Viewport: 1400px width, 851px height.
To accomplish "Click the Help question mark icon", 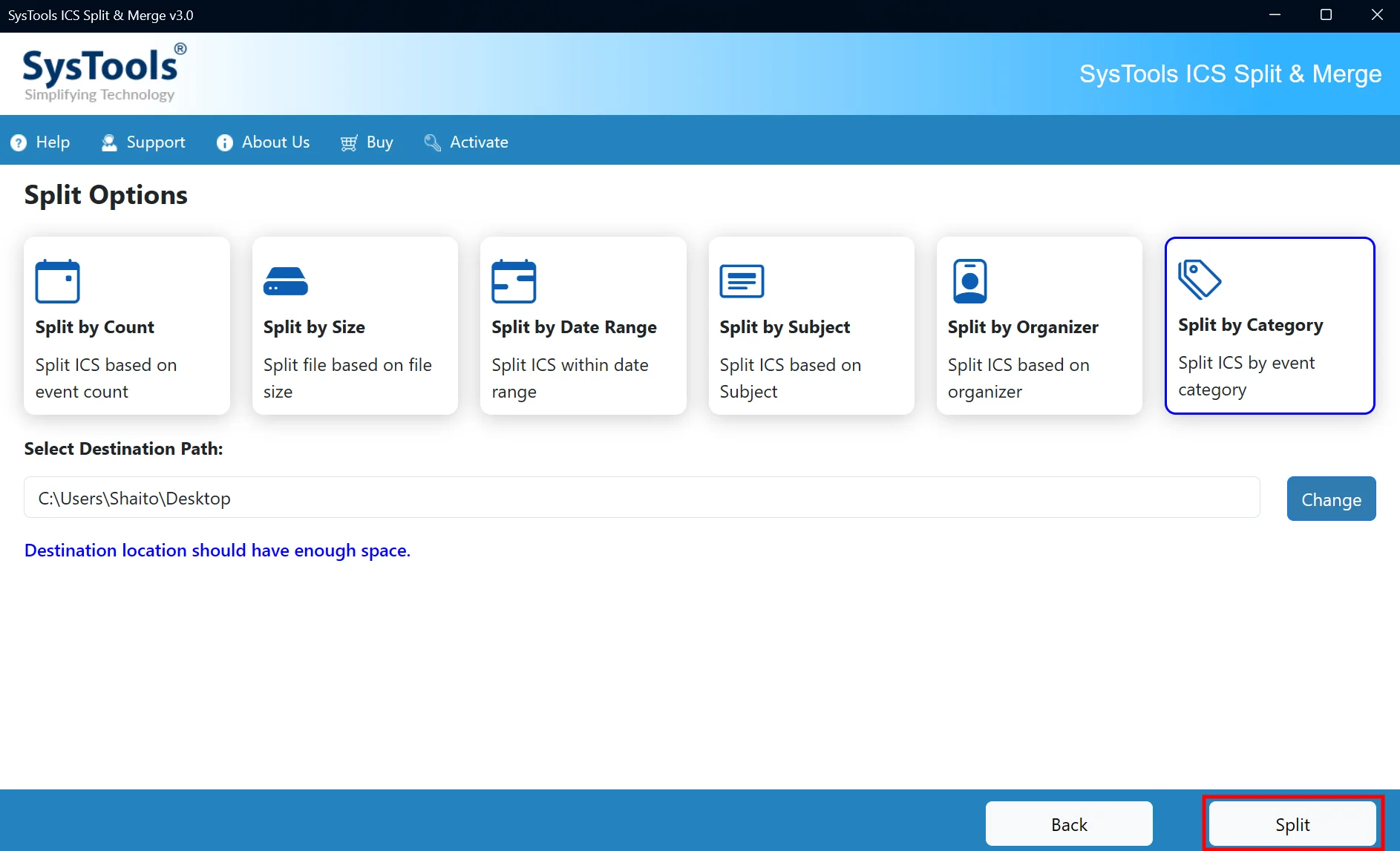I will (x=19, y=142).
